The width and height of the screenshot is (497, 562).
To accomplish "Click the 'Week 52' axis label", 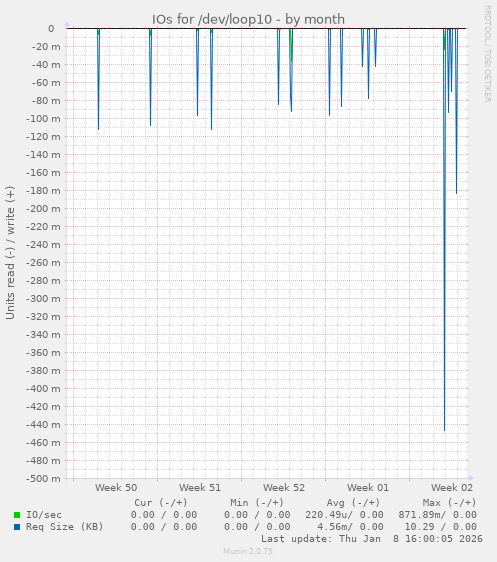I will click(284, 487).
